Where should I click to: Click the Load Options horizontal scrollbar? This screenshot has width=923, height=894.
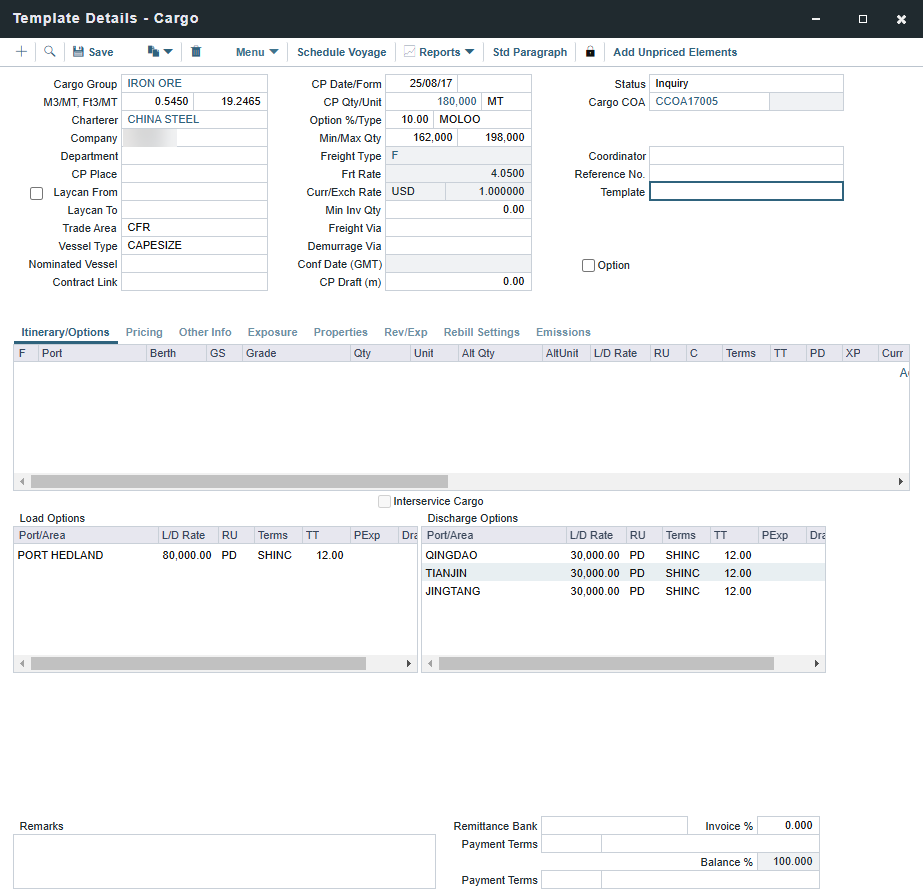198,663
